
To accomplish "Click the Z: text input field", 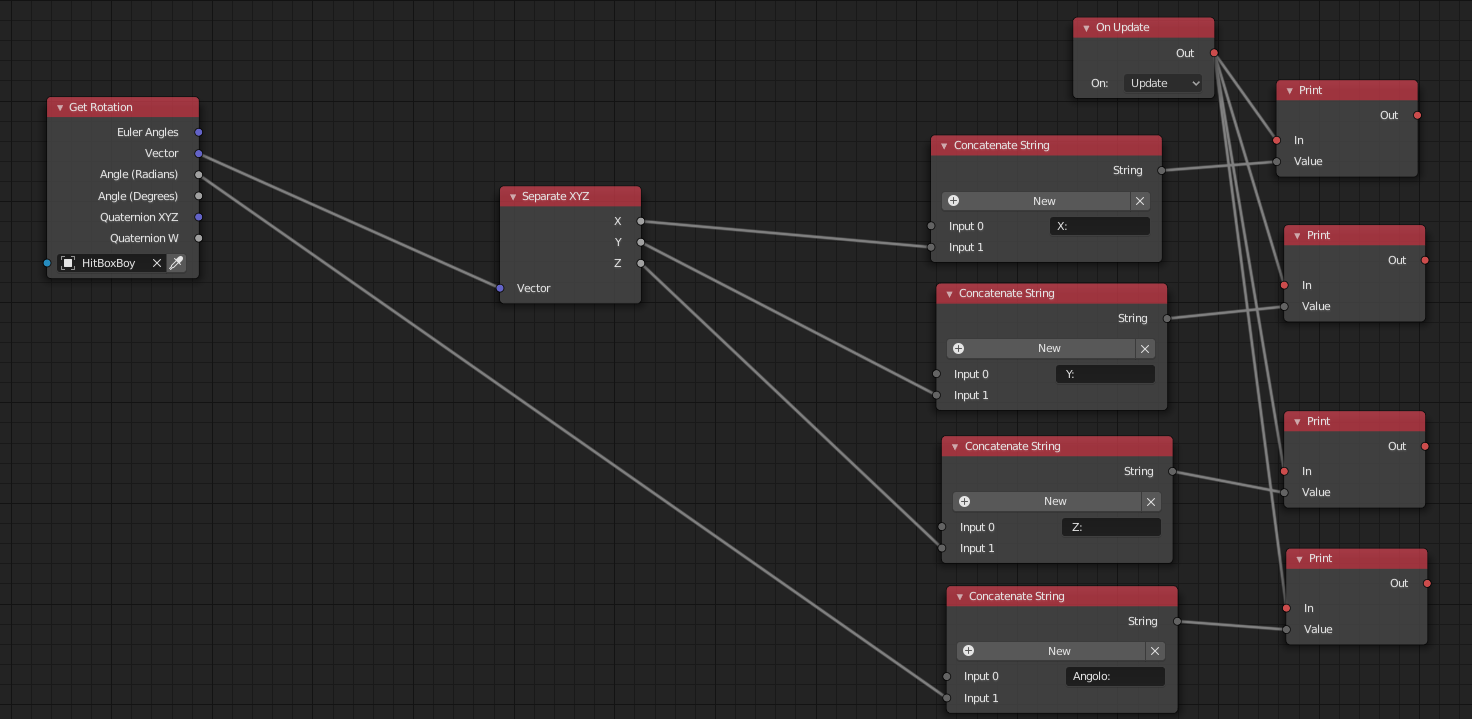I will [1111, 526].
